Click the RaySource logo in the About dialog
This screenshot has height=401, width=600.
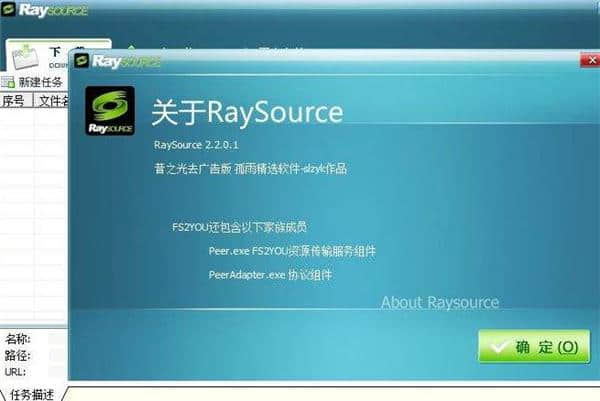110,111
